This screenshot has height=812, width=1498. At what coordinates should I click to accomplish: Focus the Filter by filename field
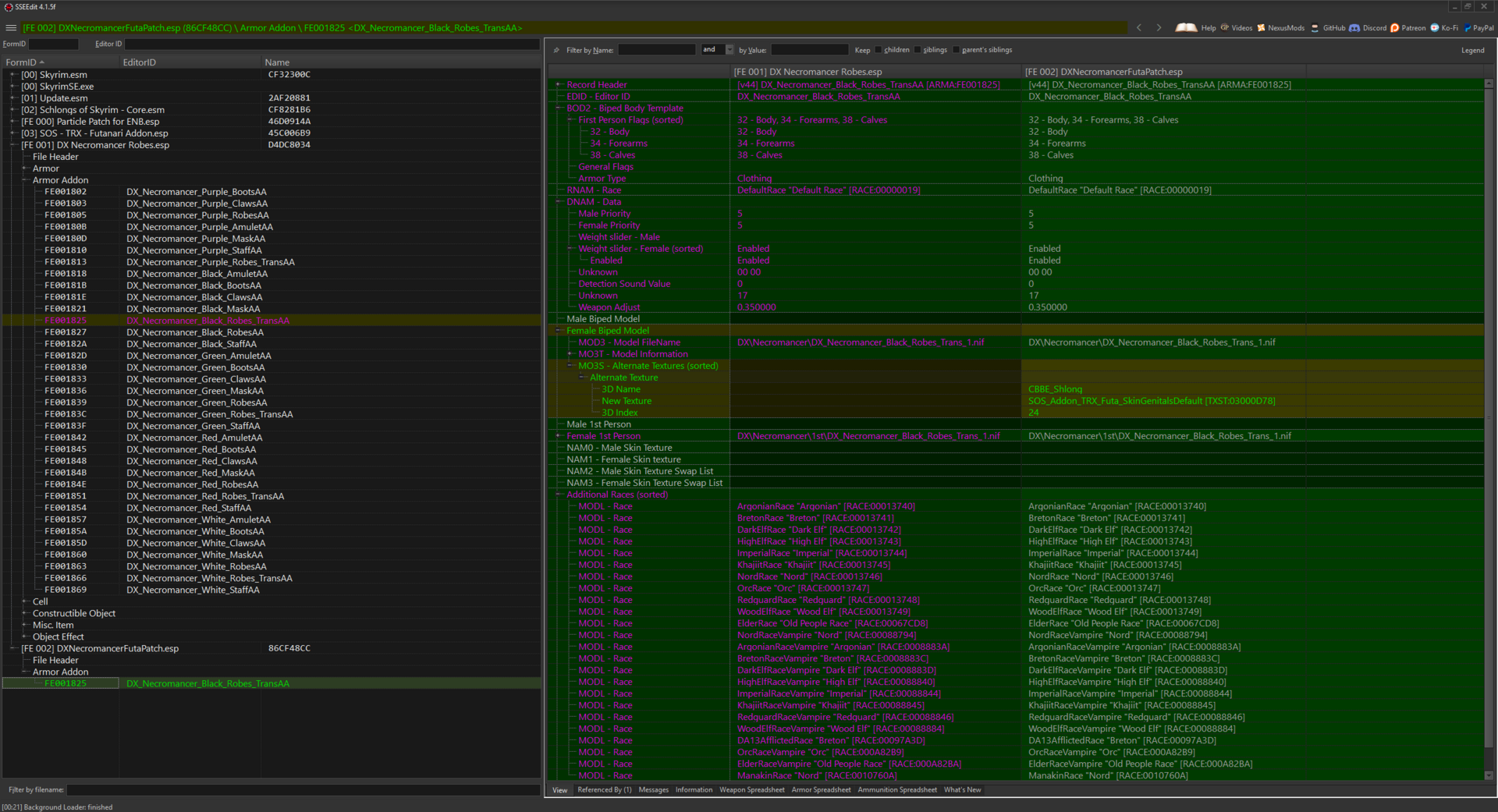pos(304,790)
